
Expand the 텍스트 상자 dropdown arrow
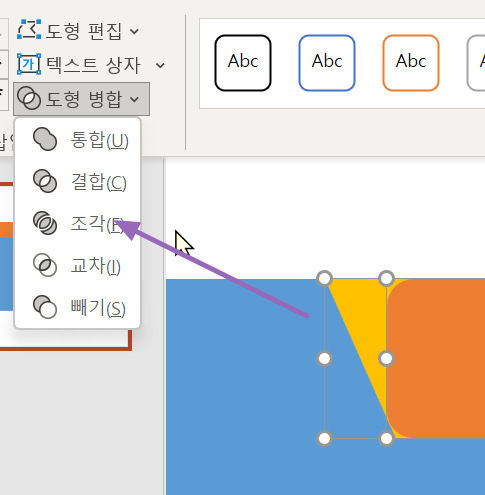160,65
